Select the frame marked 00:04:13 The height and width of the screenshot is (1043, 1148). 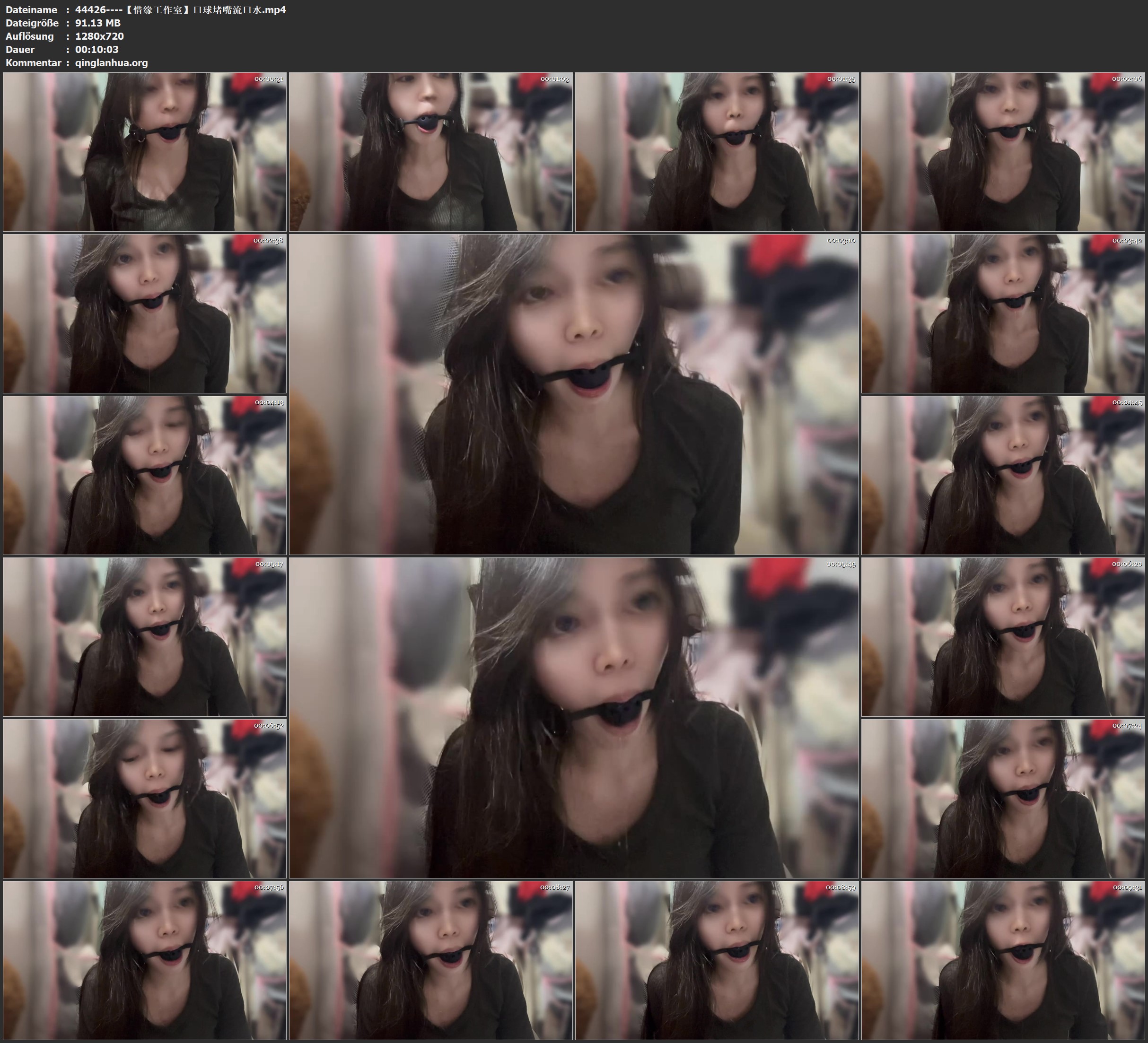click(x=145, y=475)
